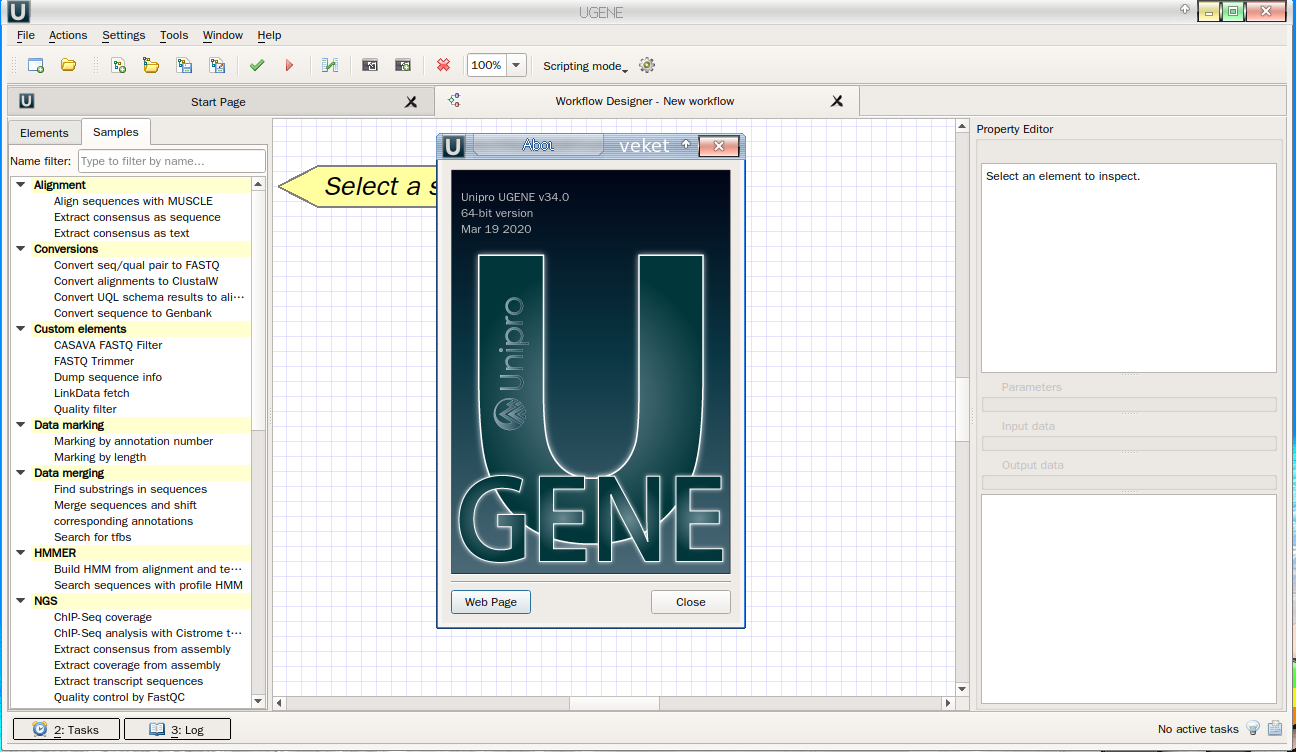This screenshot has width=1296, height=752.
Task: Select CASAVA FASTQ Filter sample
Action: (108, 345)
